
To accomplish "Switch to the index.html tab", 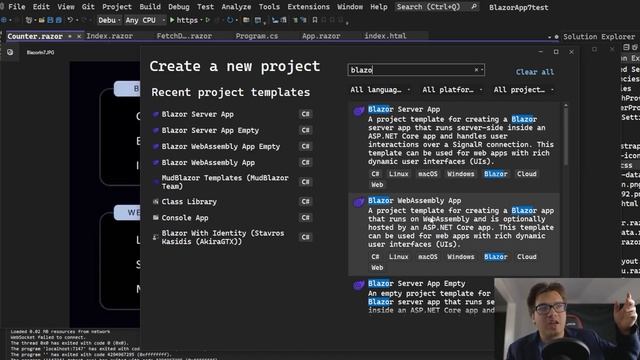I will click(x=385, y=36).
